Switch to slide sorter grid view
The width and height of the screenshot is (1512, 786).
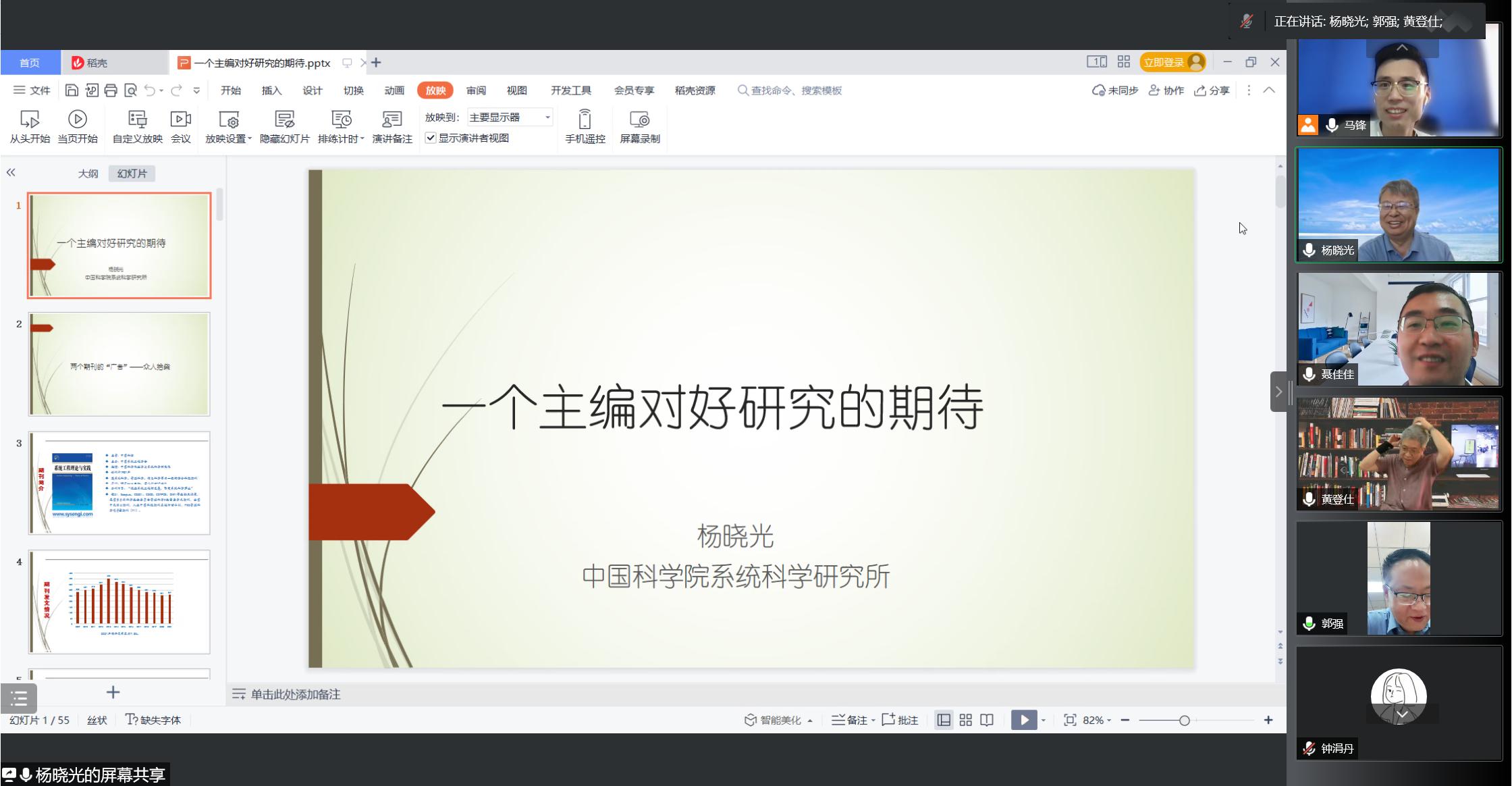(x=965, y=720)
